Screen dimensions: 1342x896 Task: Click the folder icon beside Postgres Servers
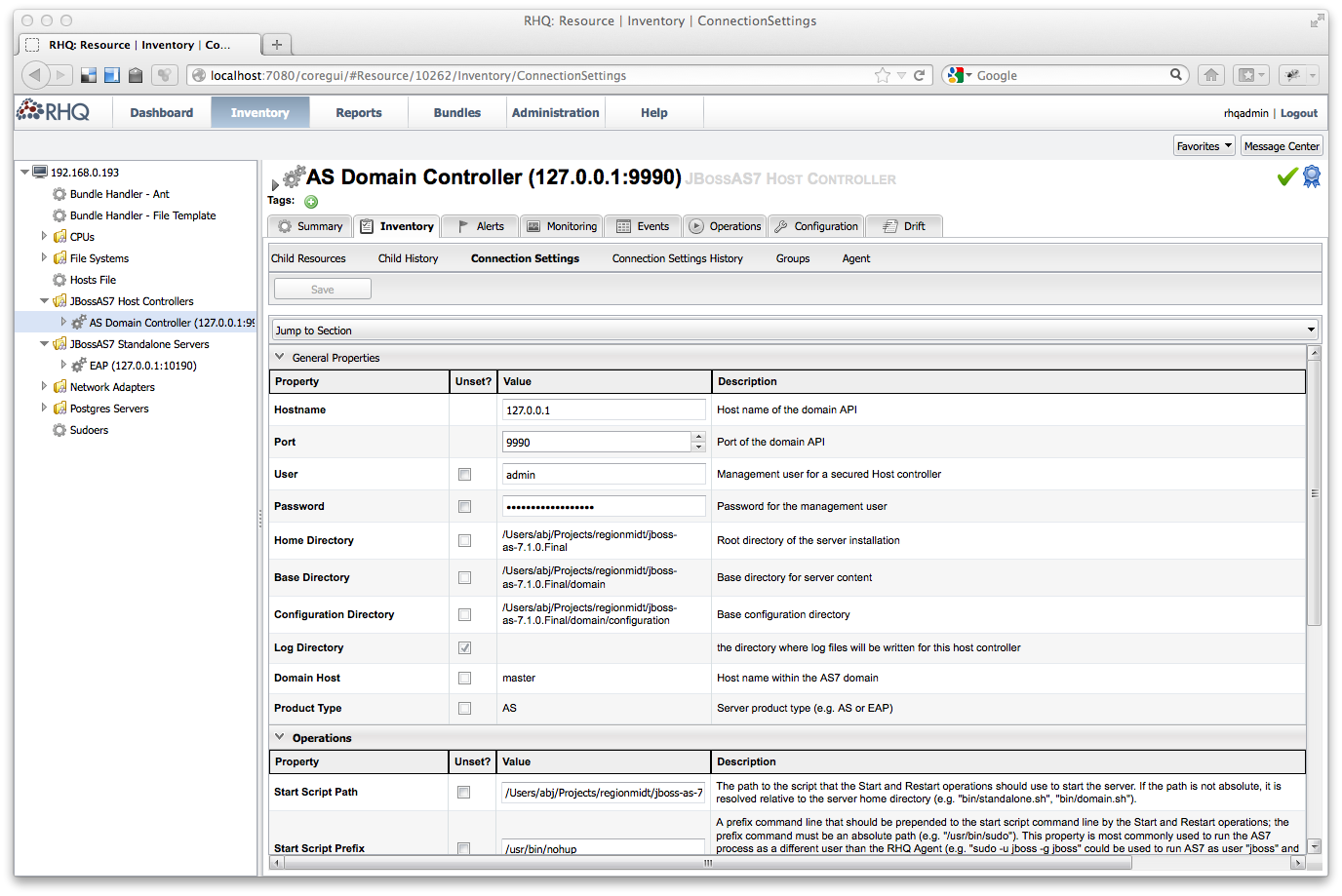(59, 409)
